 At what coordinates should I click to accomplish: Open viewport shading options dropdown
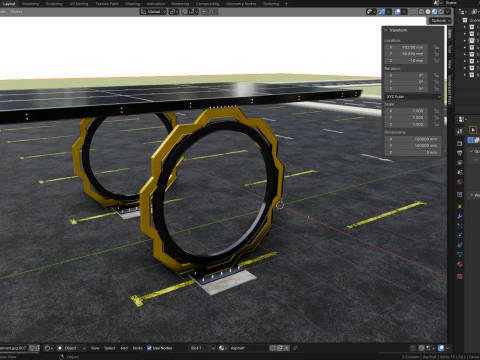[x=448, y=12]
